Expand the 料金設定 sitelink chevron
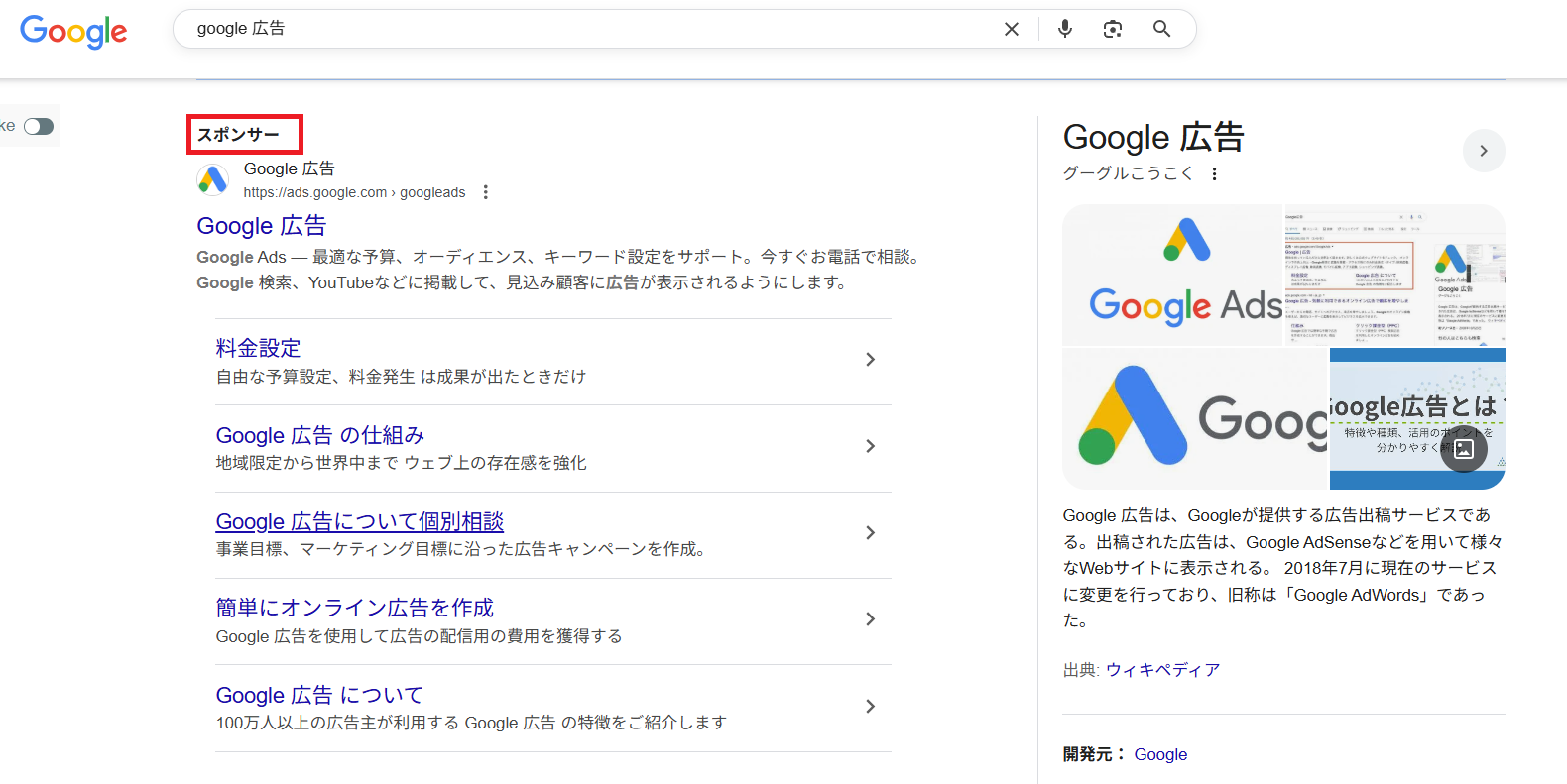The image size is (1567, 784). tap(870, 360)
